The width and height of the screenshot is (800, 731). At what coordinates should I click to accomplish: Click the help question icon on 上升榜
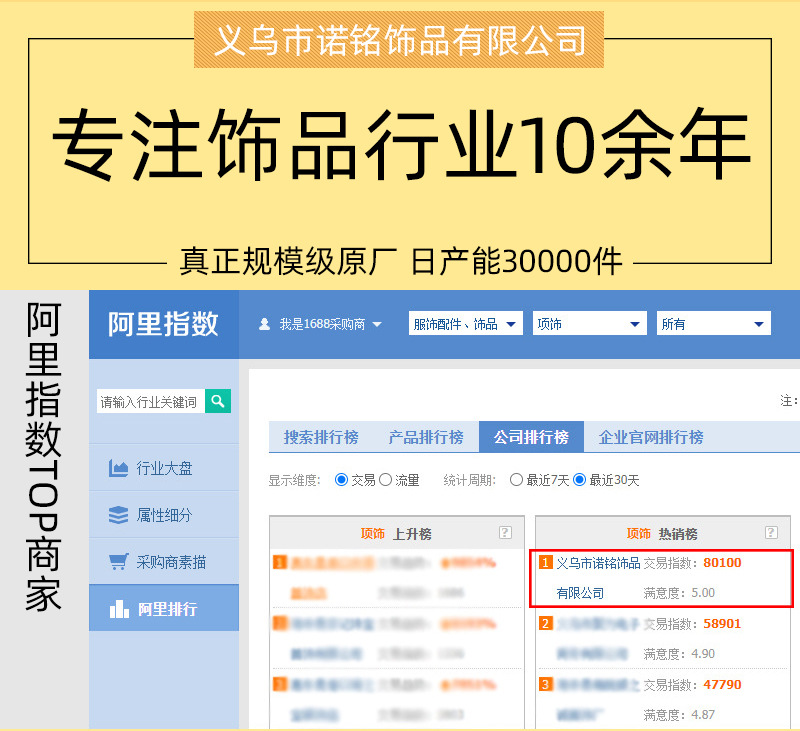pyautogui.click(x=505, y=533)
